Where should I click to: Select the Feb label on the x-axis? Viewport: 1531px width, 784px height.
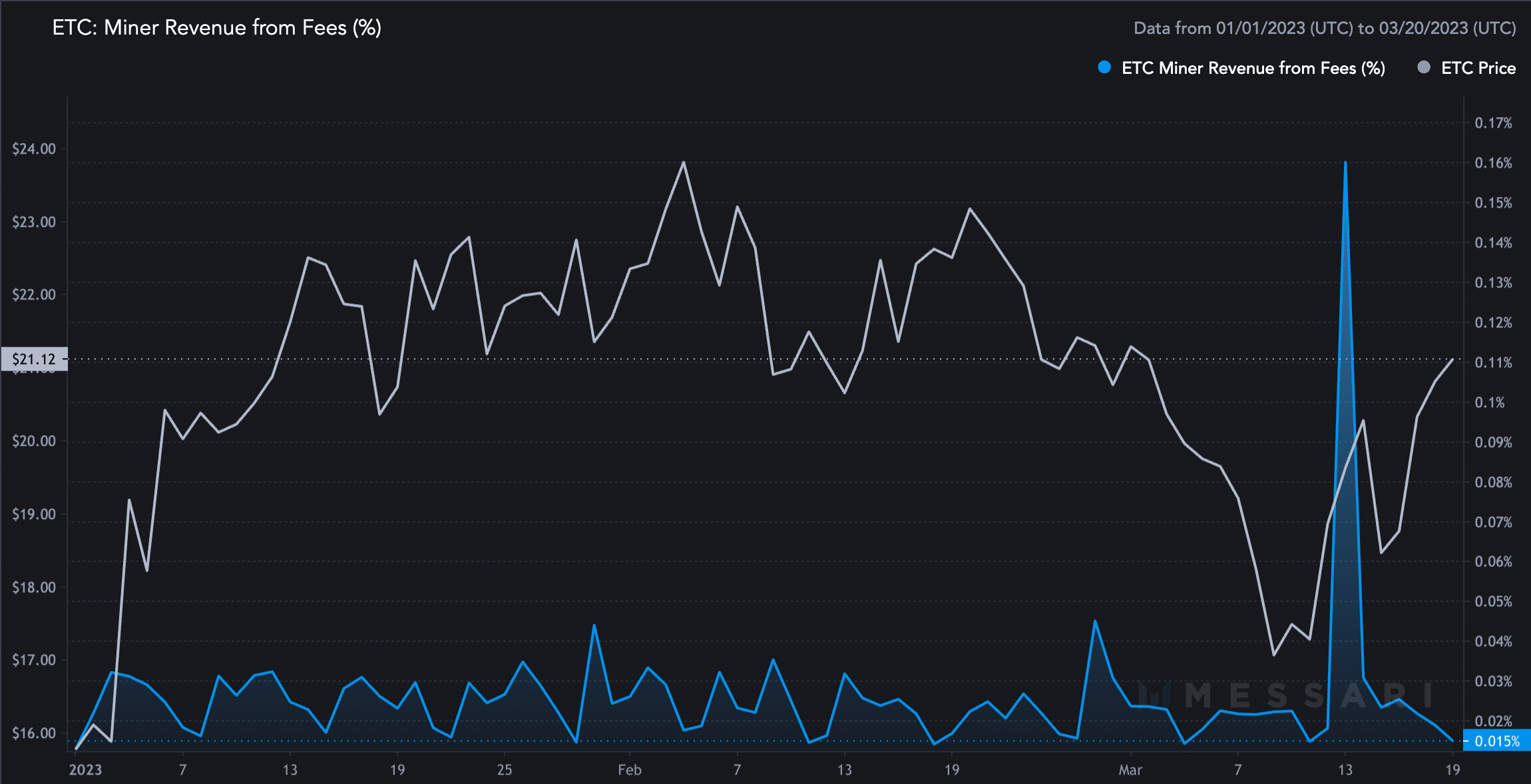point(630,770)
